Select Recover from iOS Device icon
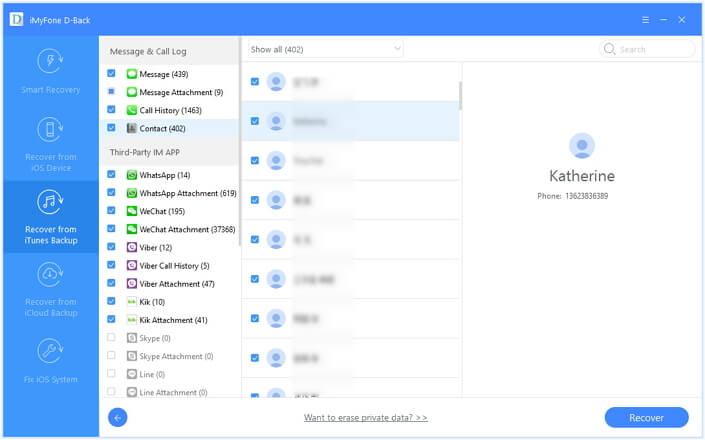The width and height of the screenshot is (705, 440). click(x=50, y=130)
